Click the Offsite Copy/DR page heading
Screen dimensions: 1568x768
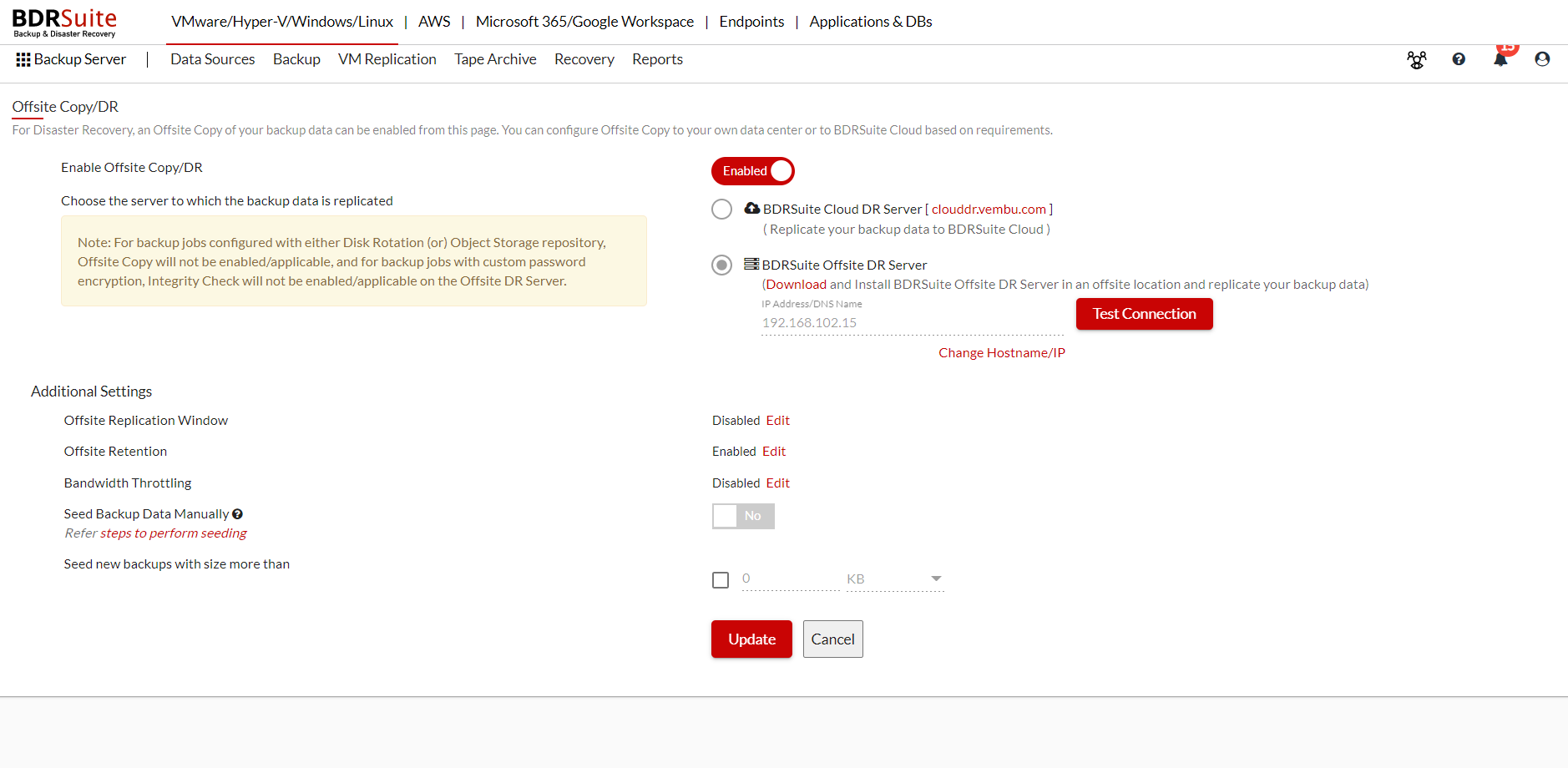click(65, 107)
